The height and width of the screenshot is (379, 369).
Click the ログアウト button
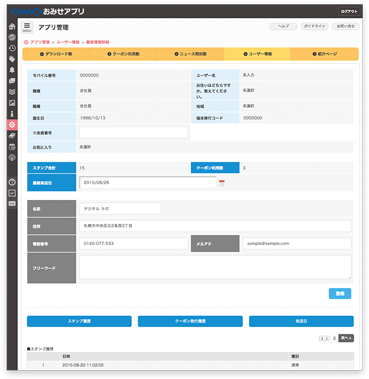point(349,11)
